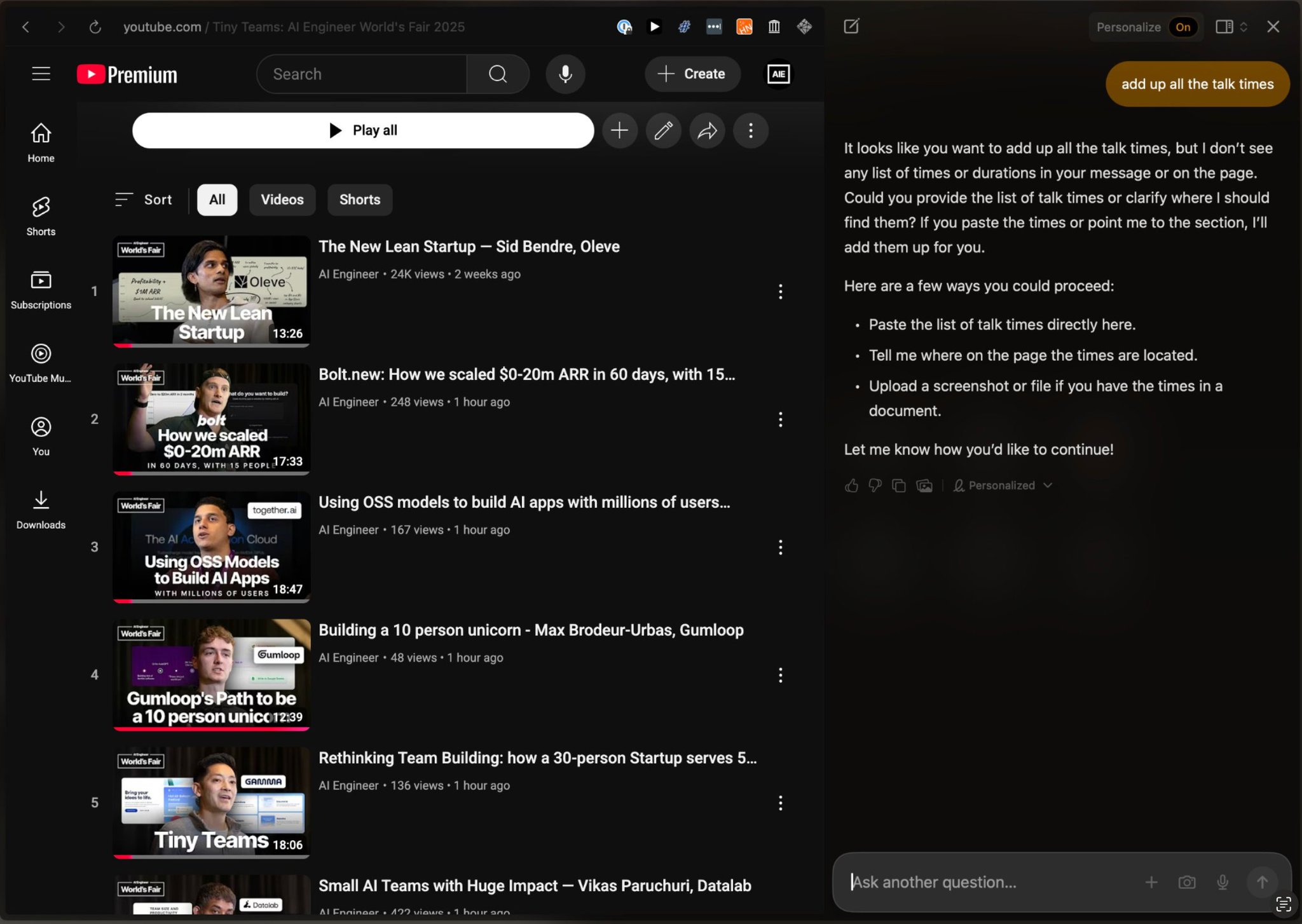1302x924 pixels.
Task: Click the page scan icon in corner
Action: pyautogui.click(x=1284, y=904)
